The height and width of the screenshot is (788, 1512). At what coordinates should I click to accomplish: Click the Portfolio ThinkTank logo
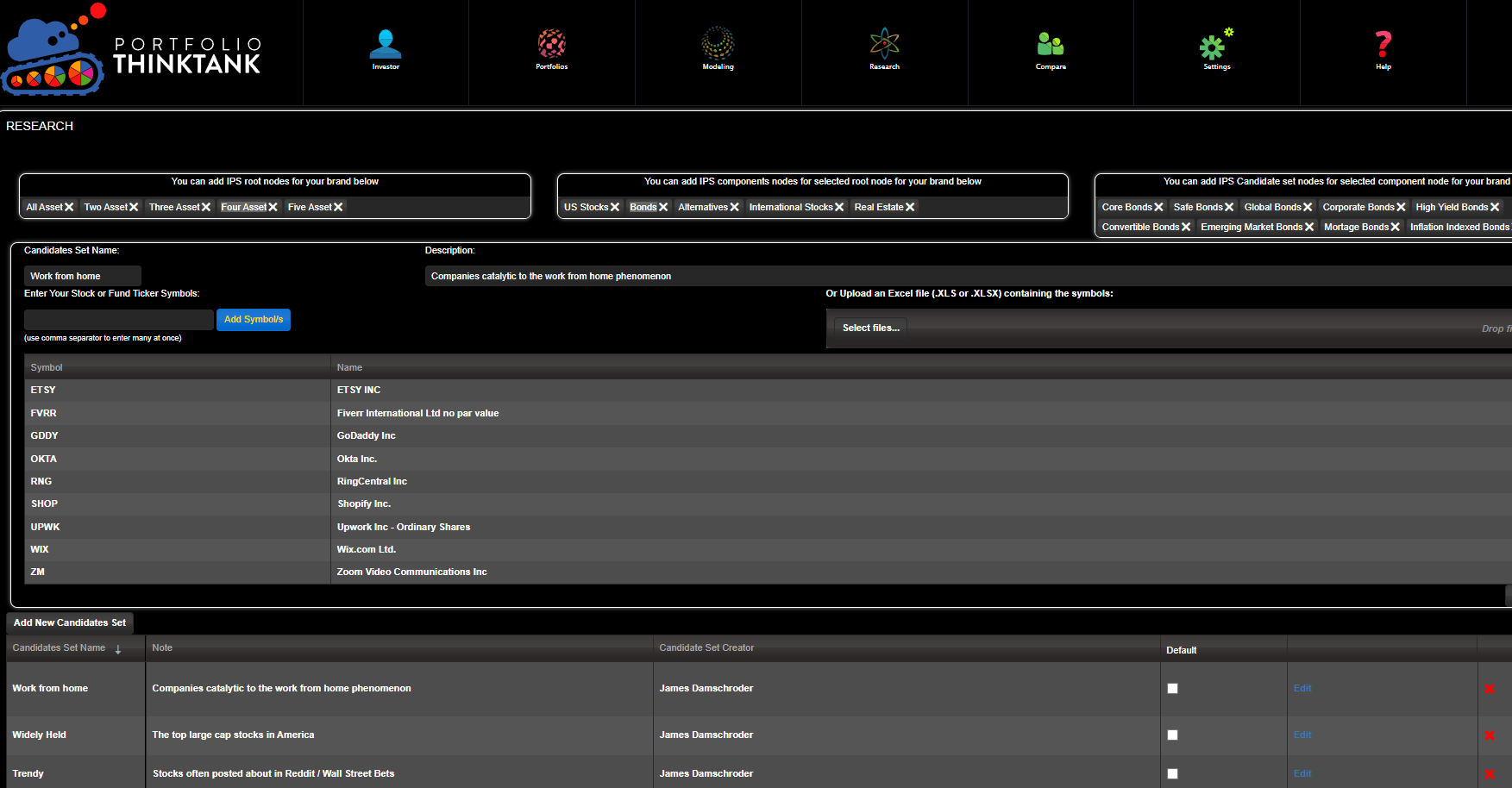(x=131, y=50)
